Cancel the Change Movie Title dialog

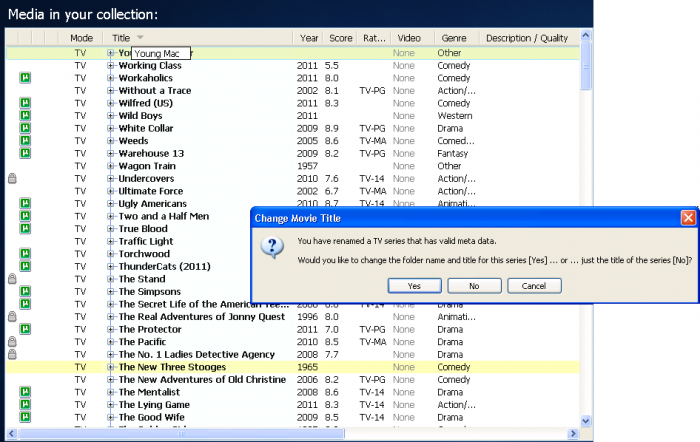click(x=534, y=286)
